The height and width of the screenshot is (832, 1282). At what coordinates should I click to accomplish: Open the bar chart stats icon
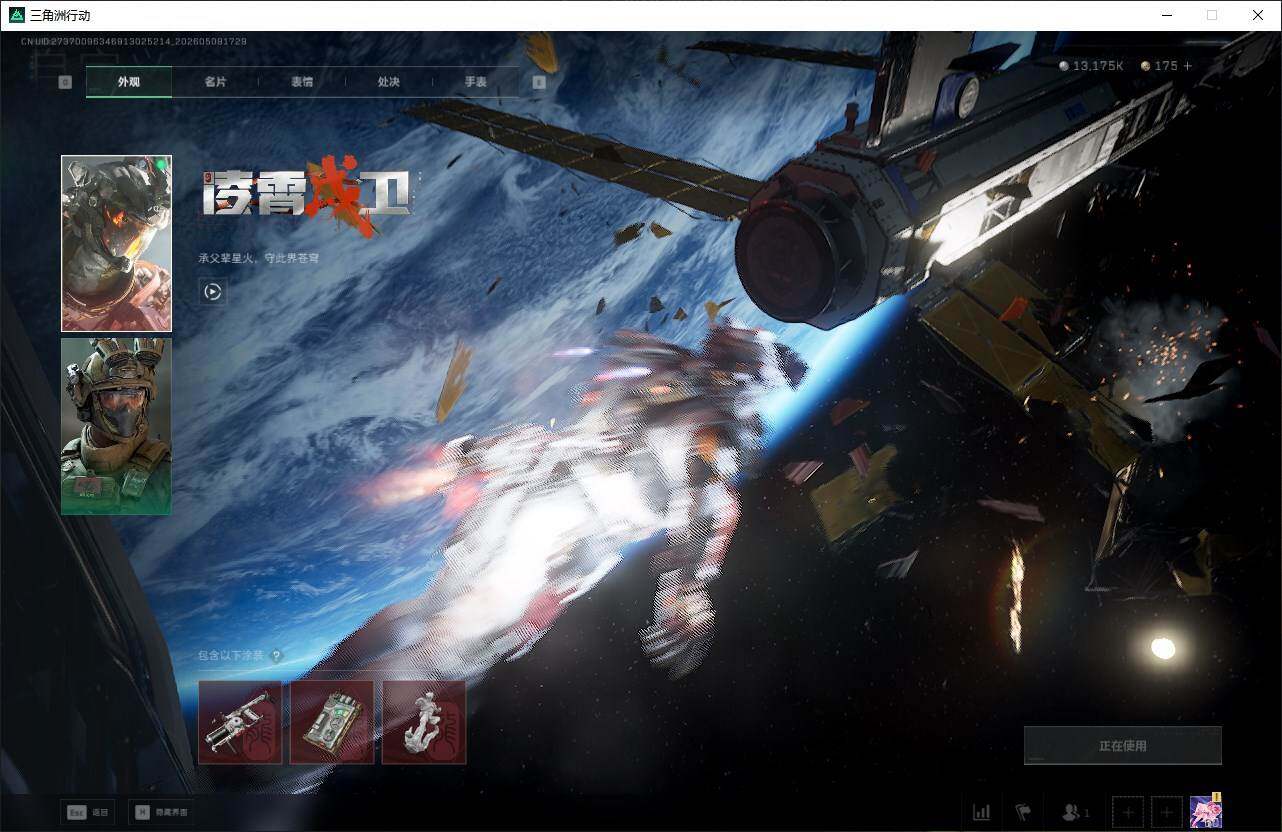tap(982, 812)
